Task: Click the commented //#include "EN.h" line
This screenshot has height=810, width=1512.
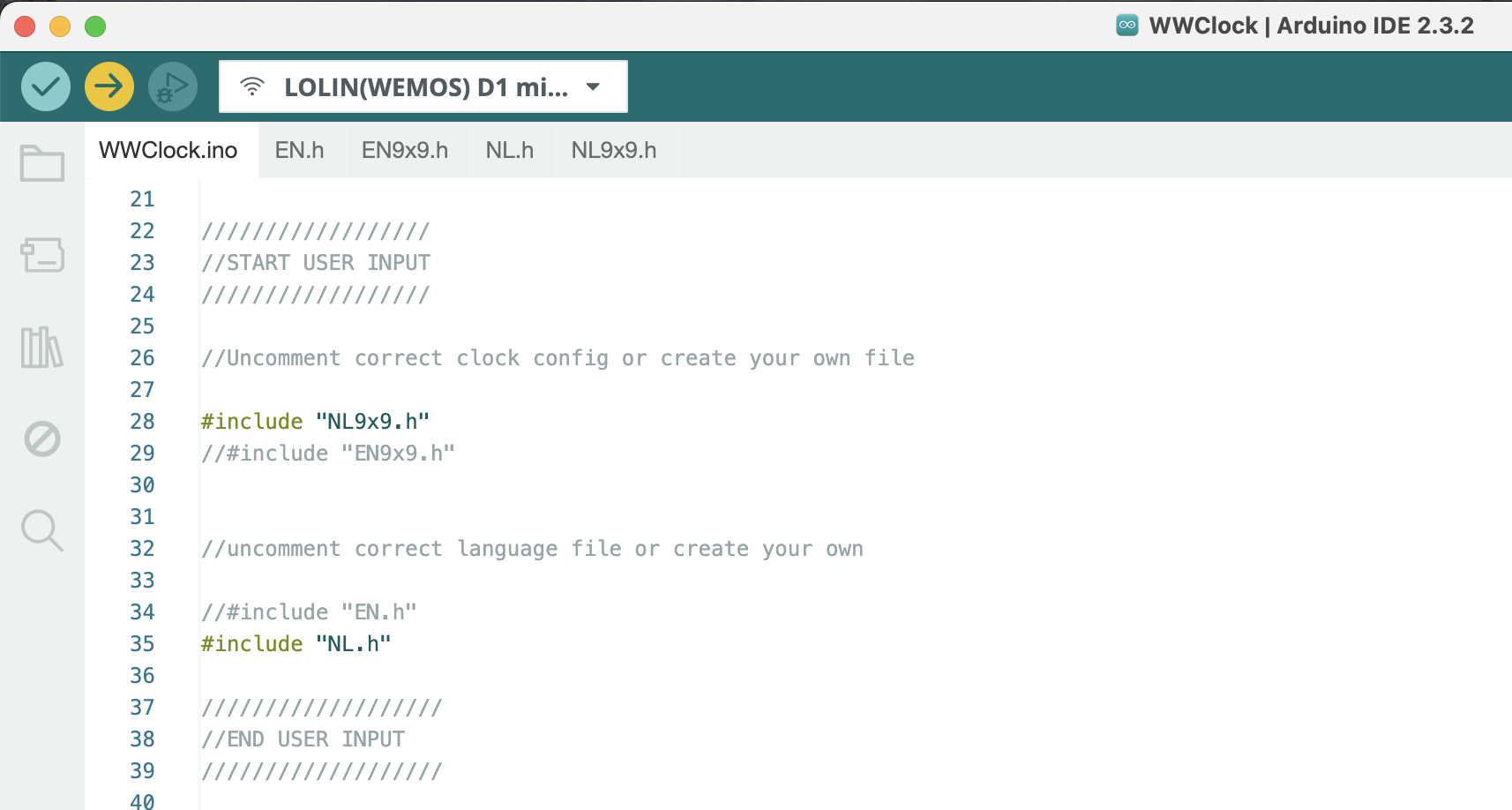Action: pyautogui.click(x=309, y=612)
